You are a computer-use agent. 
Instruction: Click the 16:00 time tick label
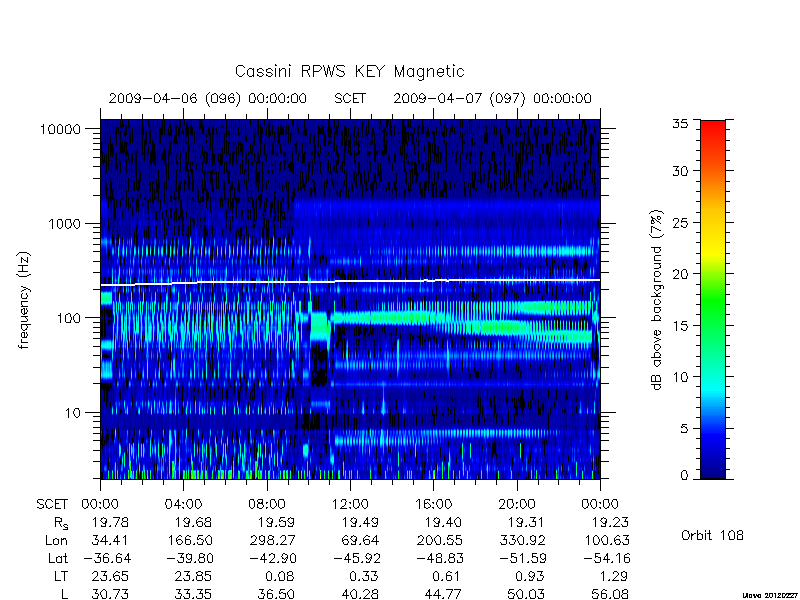pos(433,505)
